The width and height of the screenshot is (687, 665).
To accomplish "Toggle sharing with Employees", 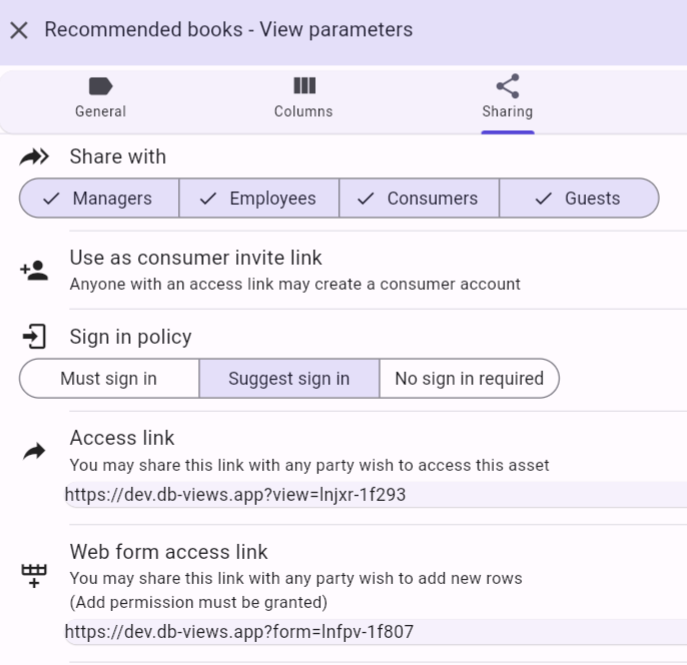I will (259, 198).
